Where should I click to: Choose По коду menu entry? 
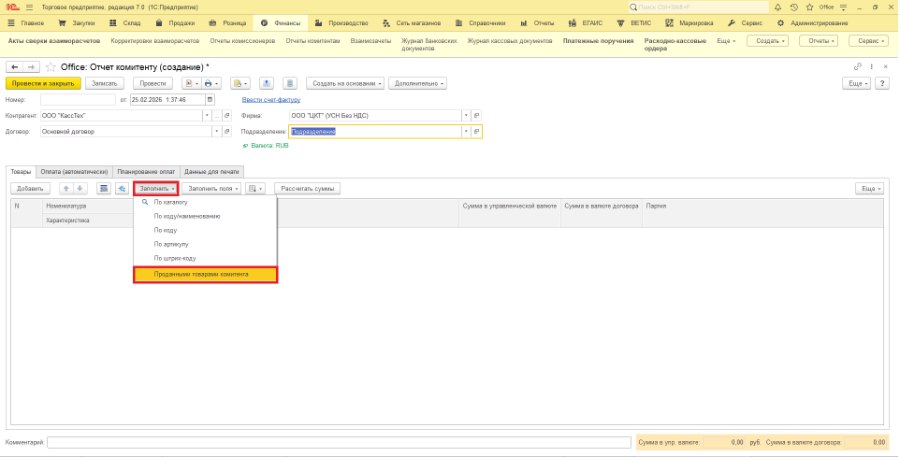click(205, 230)
